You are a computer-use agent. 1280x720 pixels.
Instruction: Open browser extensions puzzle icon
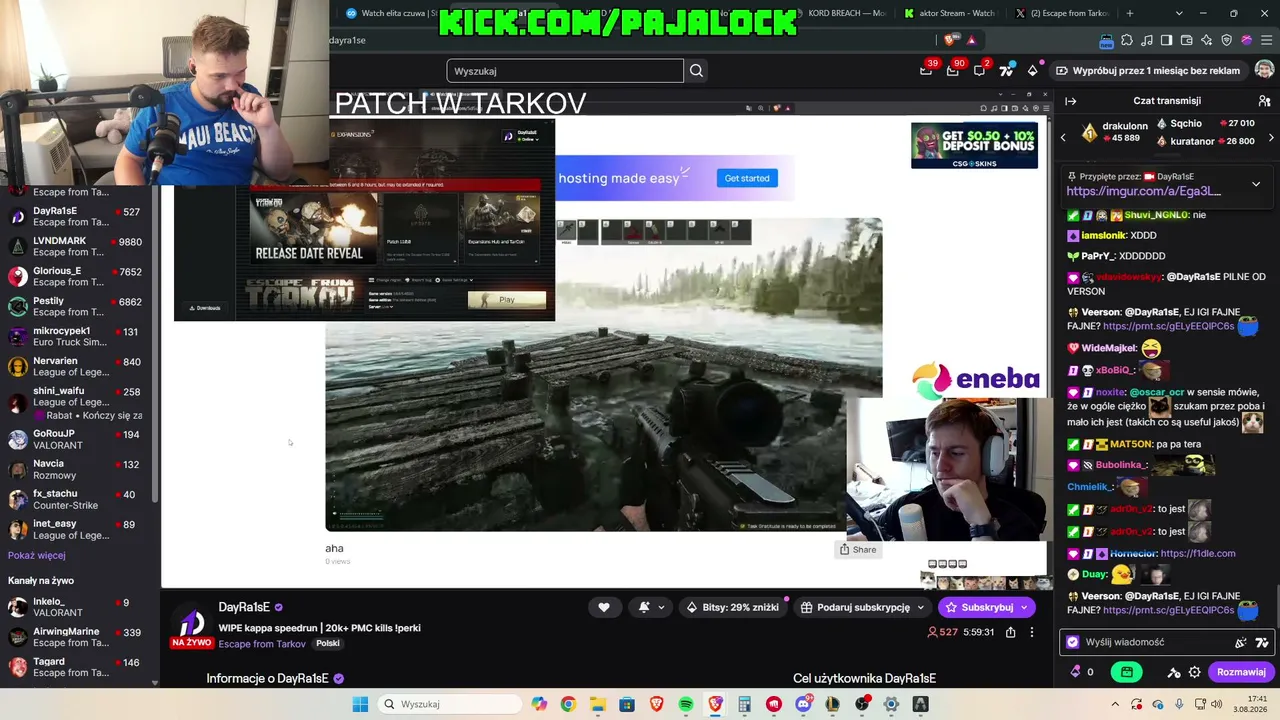click(1127, 40)
